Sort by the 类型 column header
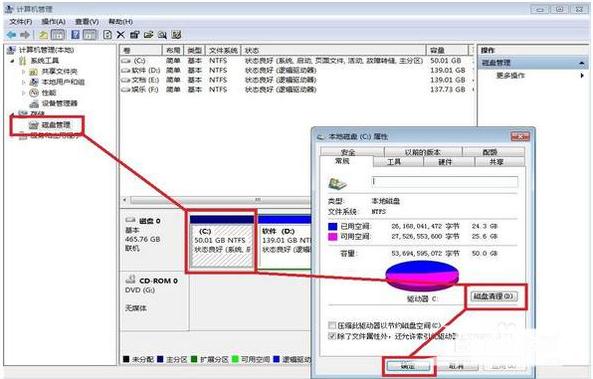Viewport: 593px width, 379px height. (x=195, y=50)
